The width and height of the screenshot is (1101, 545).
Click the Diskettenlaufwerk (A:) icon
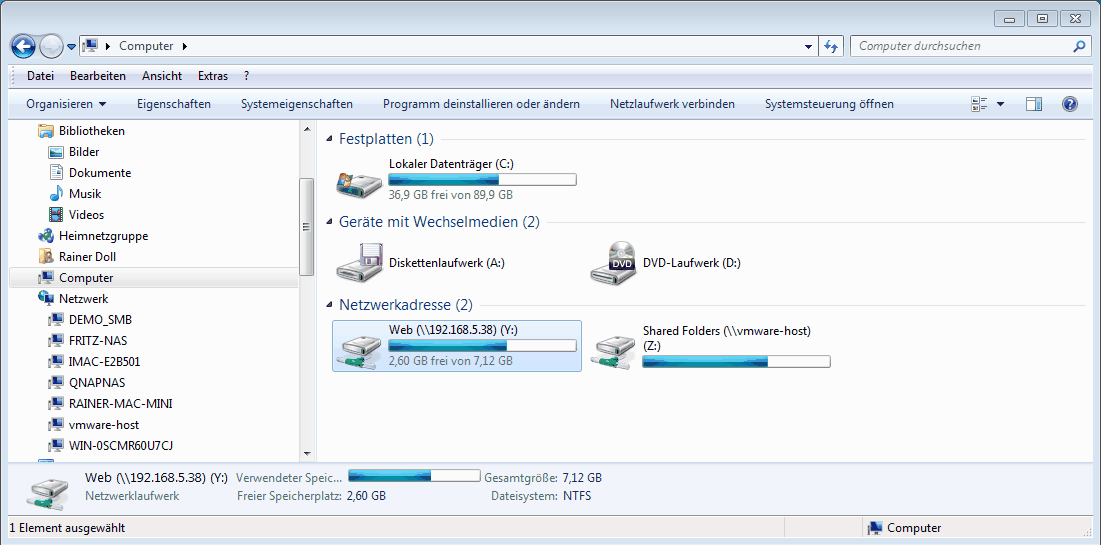359,263
